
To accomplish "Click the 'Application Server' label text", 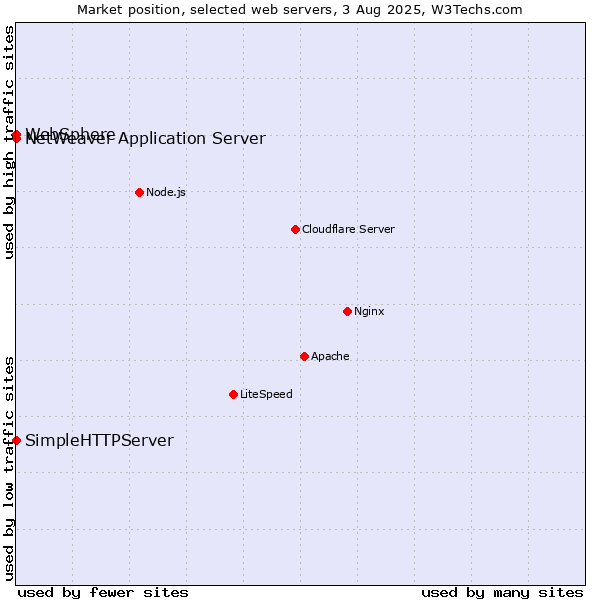I will point(192,139).
